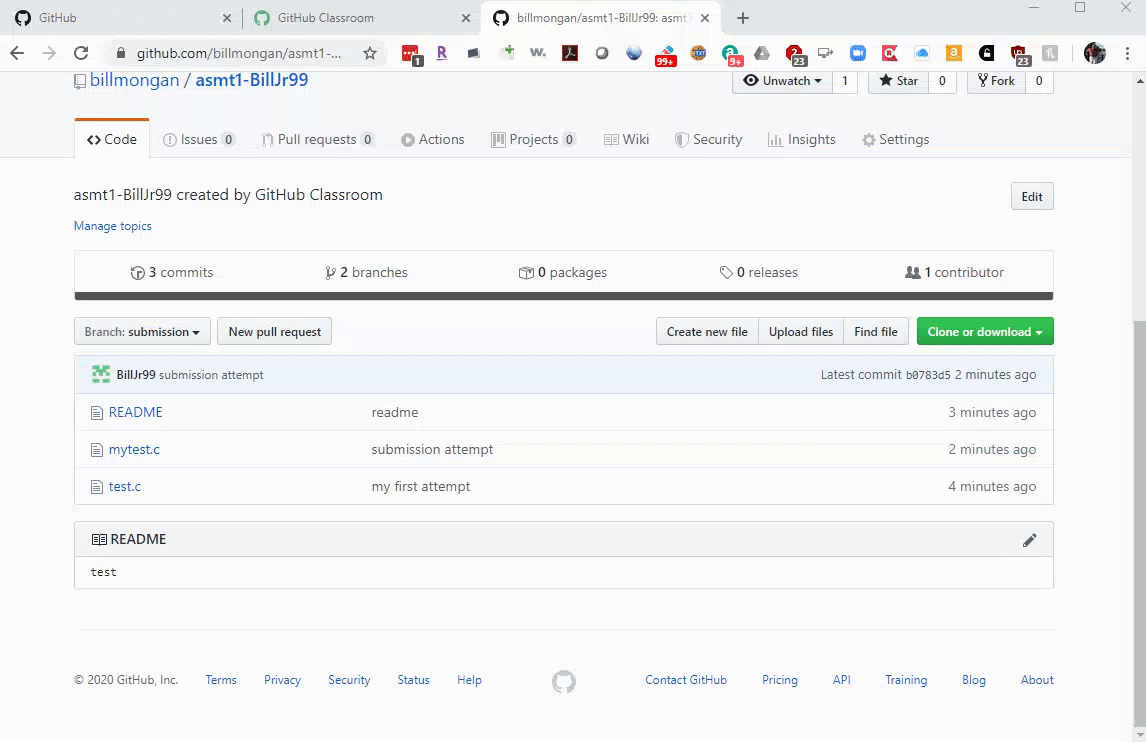
Task: Open the Projects tab
Action: tap(534, 140)
